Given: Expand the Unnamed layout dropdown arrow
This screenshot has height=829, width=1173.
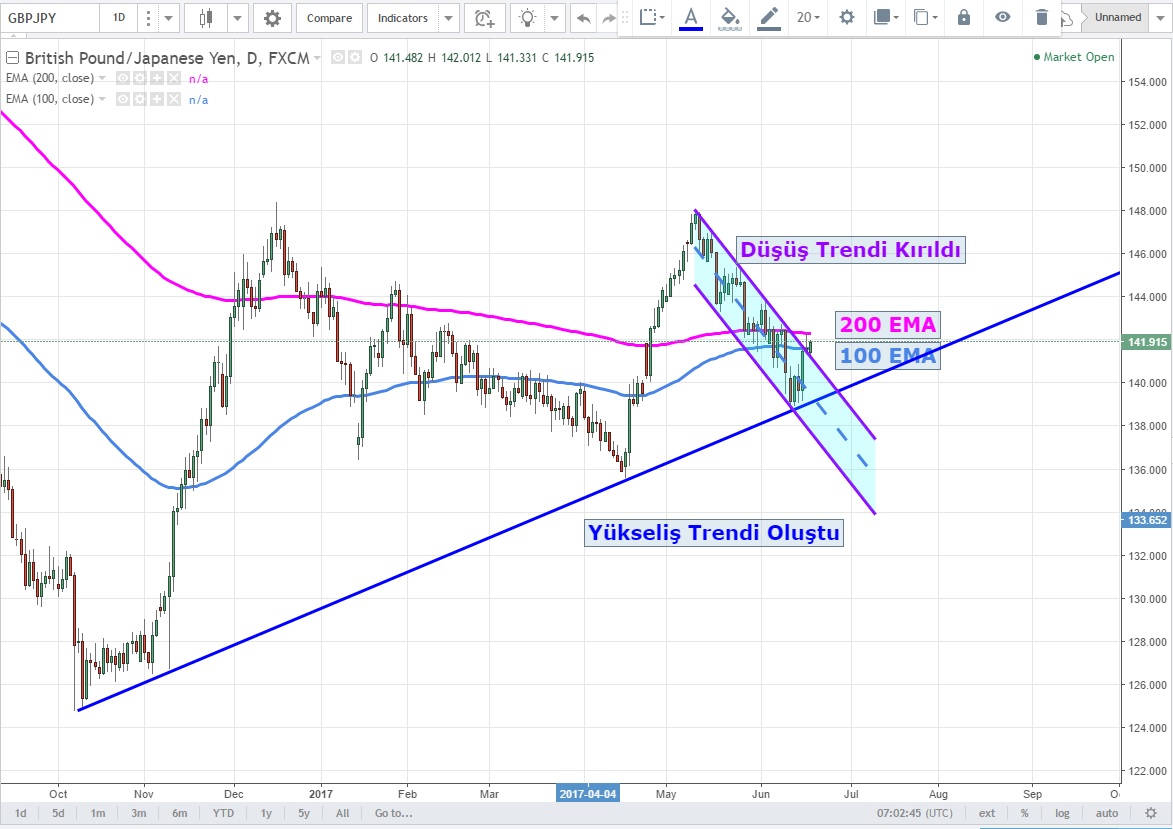Looking at the screenshot, I should 1159,18.
